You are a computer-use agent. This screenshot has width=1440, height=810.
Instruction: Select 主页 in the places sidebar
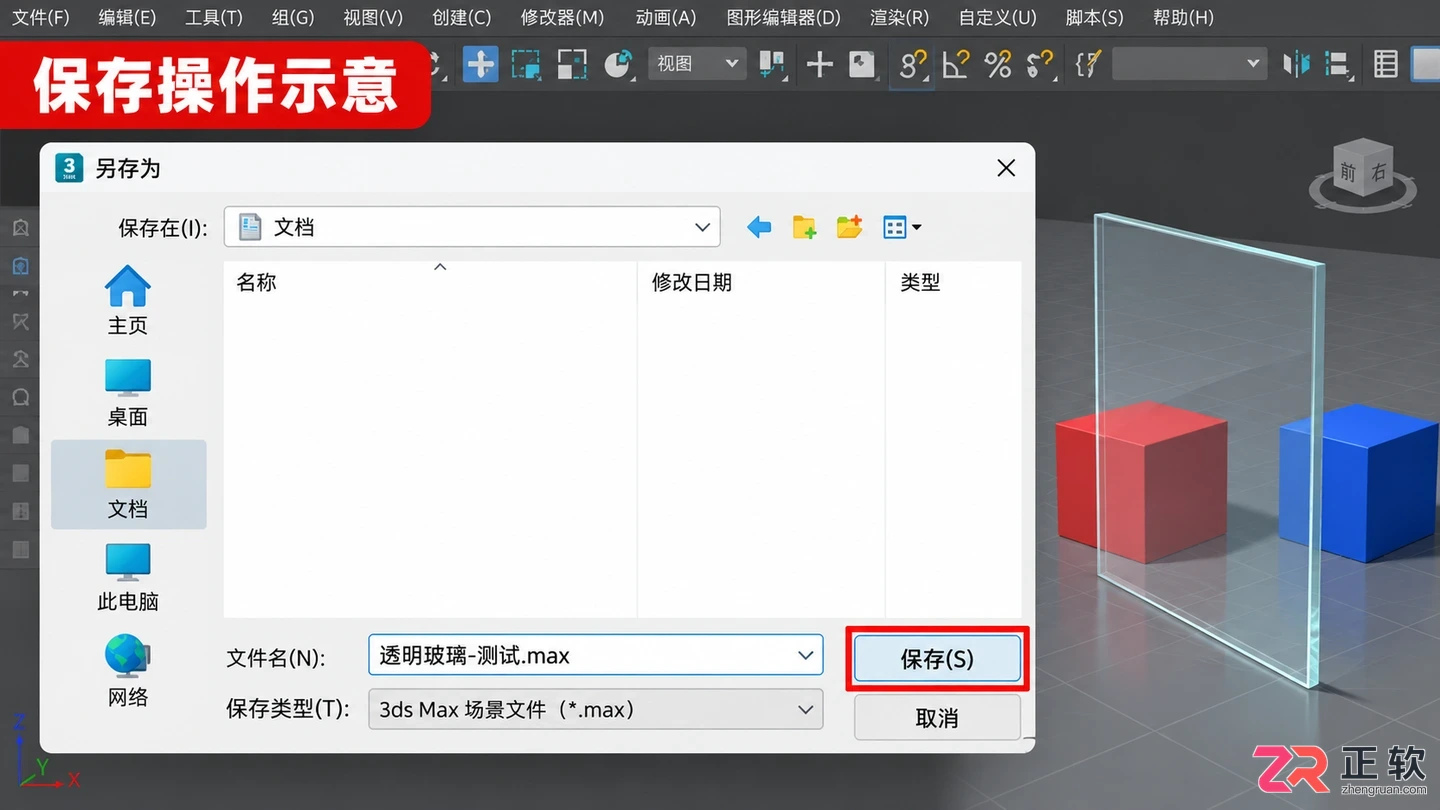point(128,301)
